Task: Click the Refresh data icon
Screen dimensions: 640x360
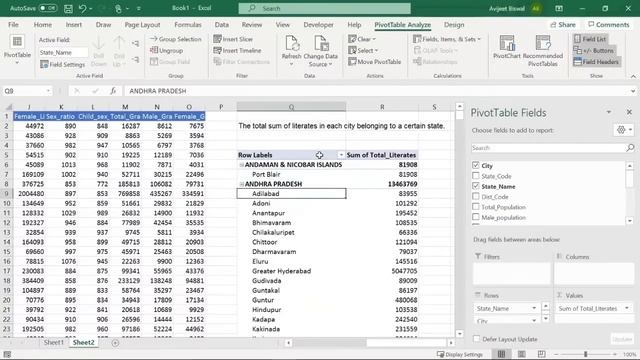Action: (291, 50)
